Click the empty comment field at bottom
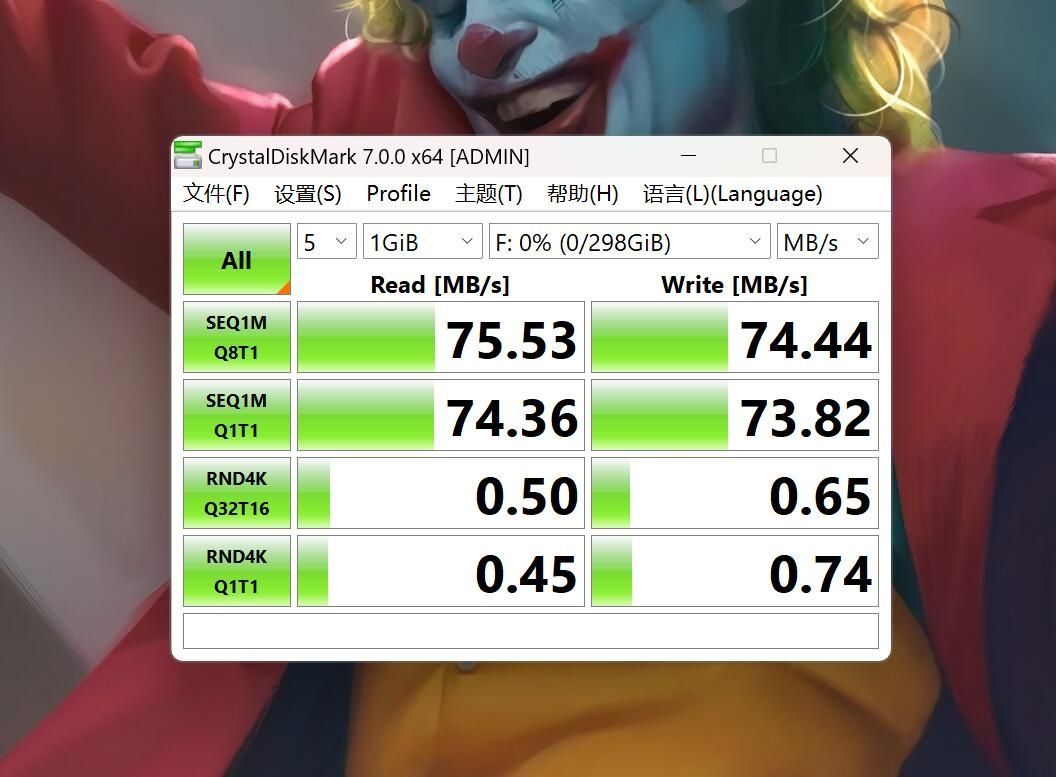Image resolution: width=1056 pixels, height=777 pixels. click(x=531, y=631)
